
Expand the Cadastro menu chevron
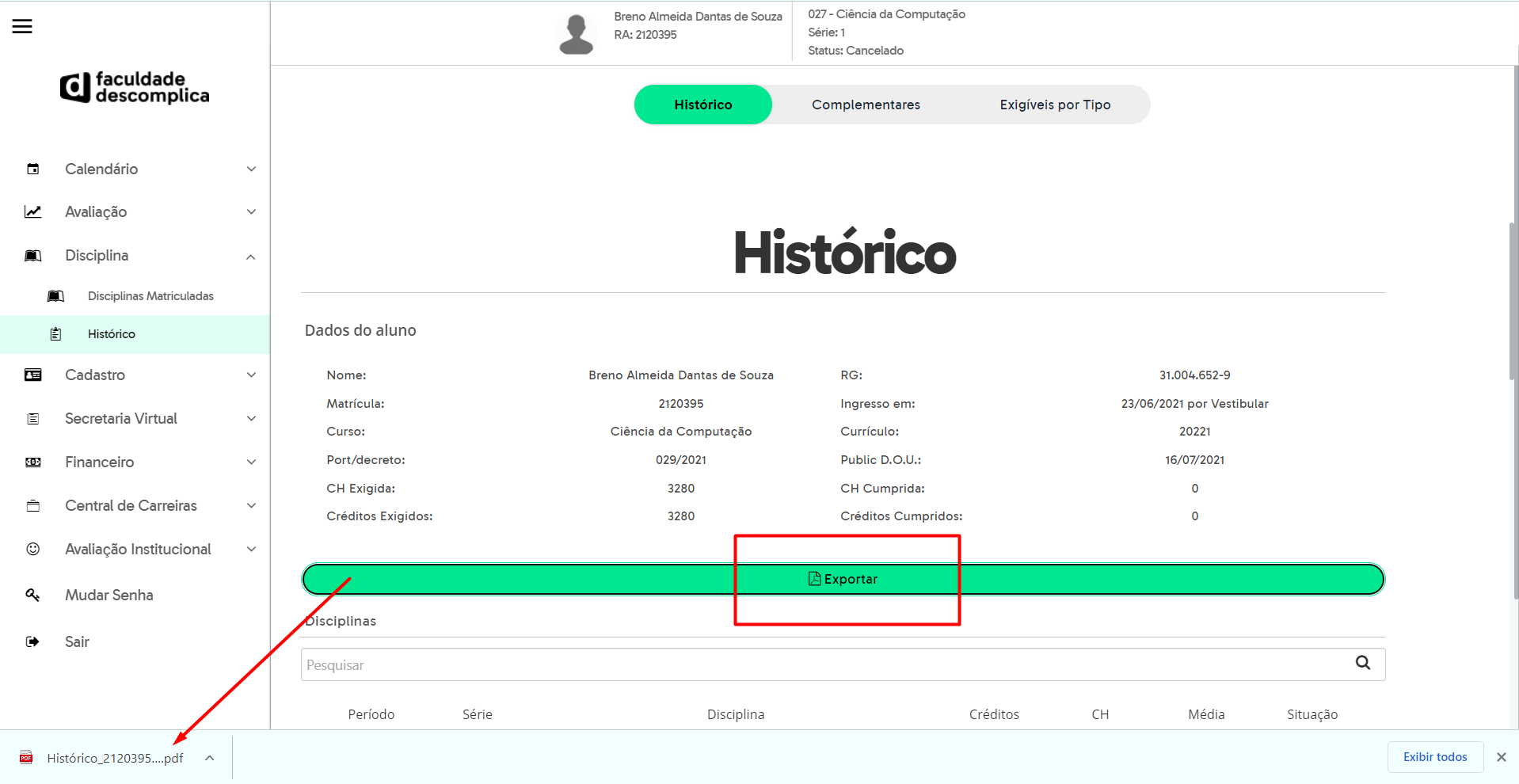coord(251,375)
